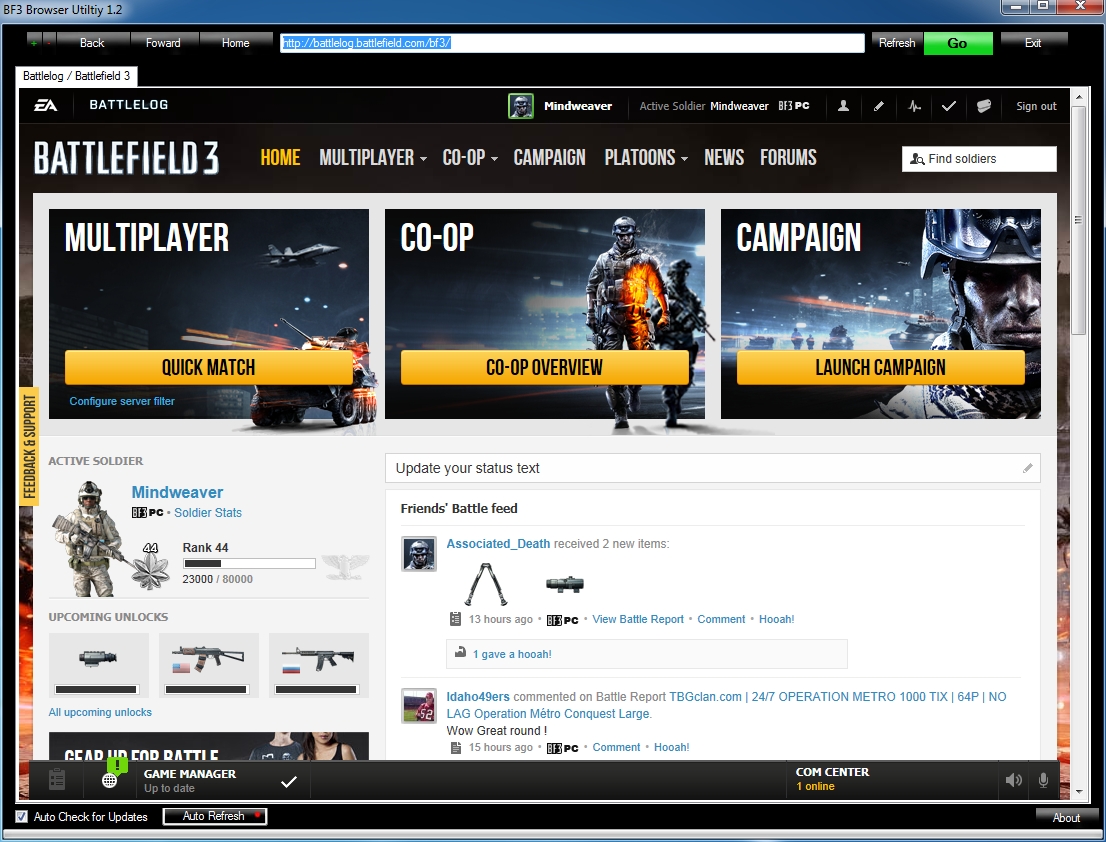Click the Refresh button

pos(897,43)
